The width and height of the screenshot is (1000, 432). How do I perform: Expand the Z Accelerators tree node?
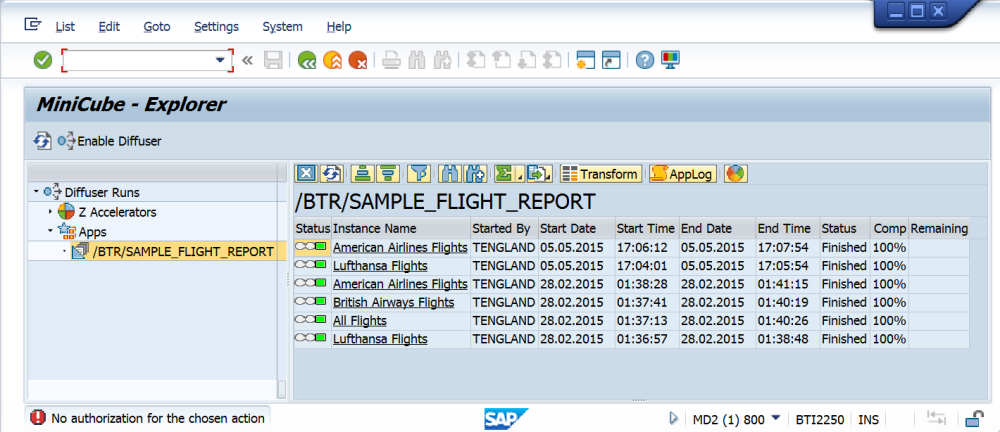point(50,212)
